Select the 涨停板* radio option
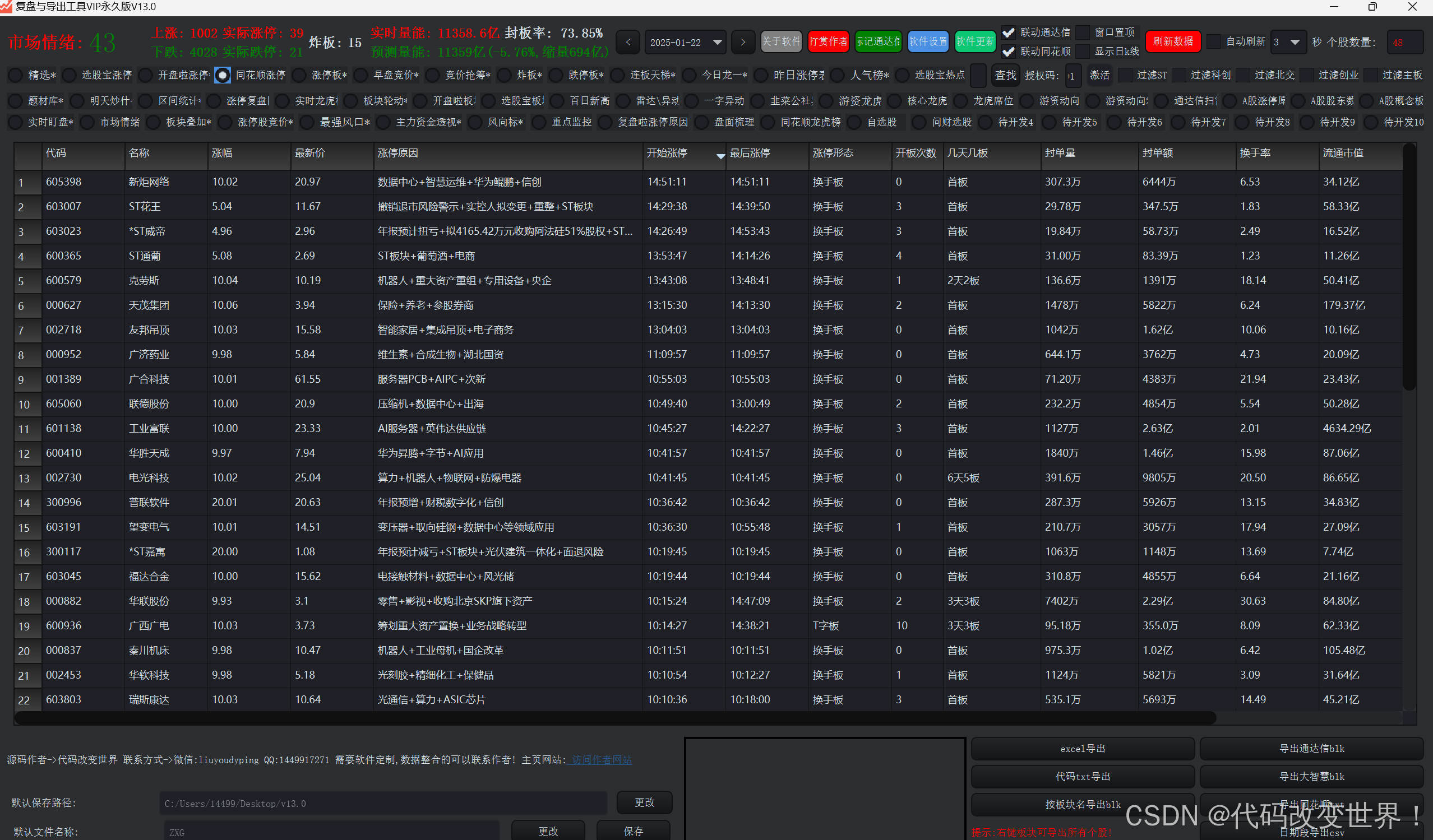 [x=299, y=75]
